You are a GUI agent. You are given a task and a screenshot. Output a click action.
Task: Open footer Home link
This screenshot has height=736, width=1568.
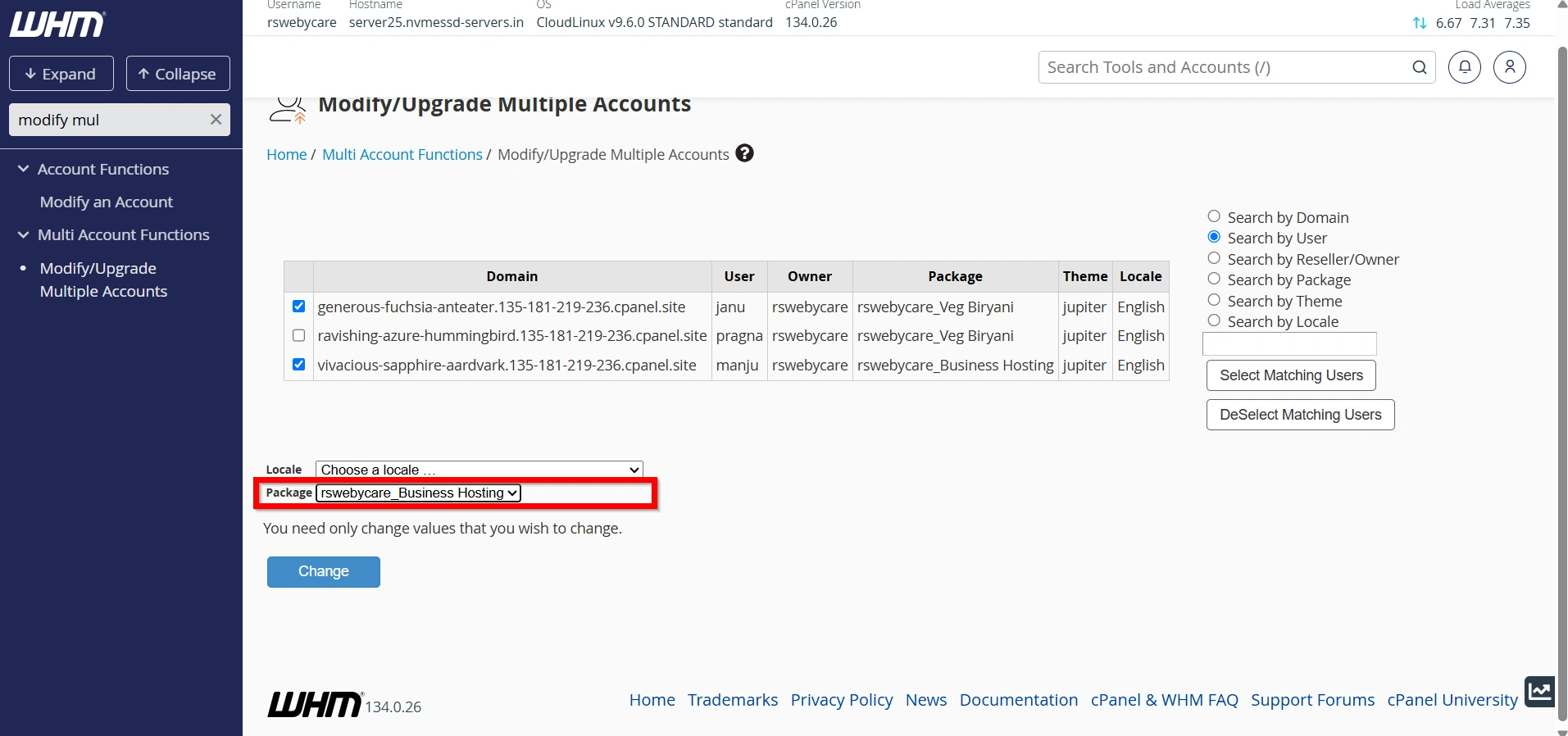(652, 700)
